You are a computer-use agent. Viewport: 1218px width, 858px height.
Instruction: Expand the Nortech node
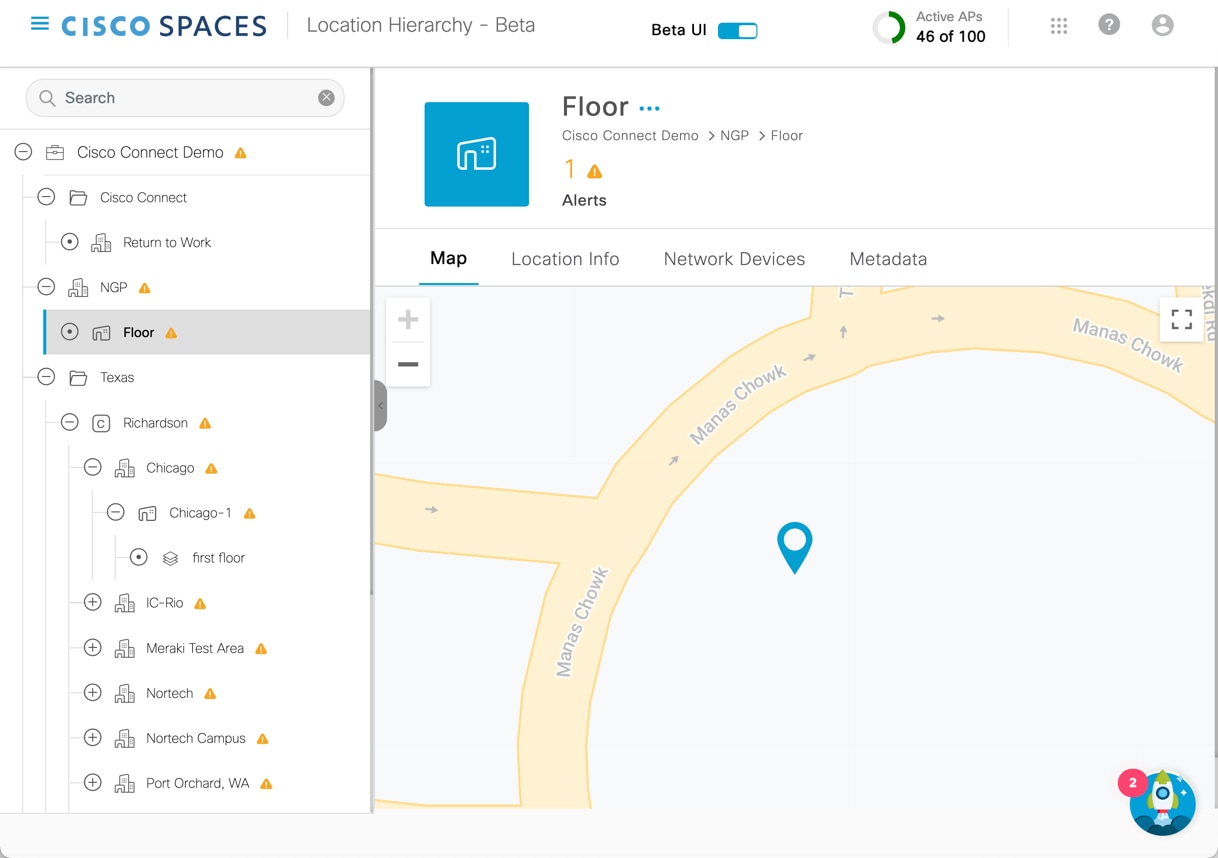92,692
